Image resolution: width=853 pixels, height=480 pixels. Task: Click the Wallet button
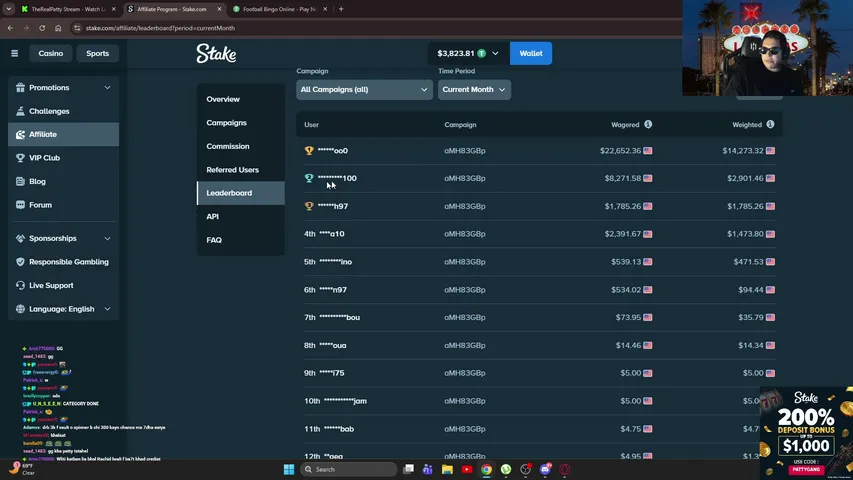pyautogui.click(x=530, y=53)
